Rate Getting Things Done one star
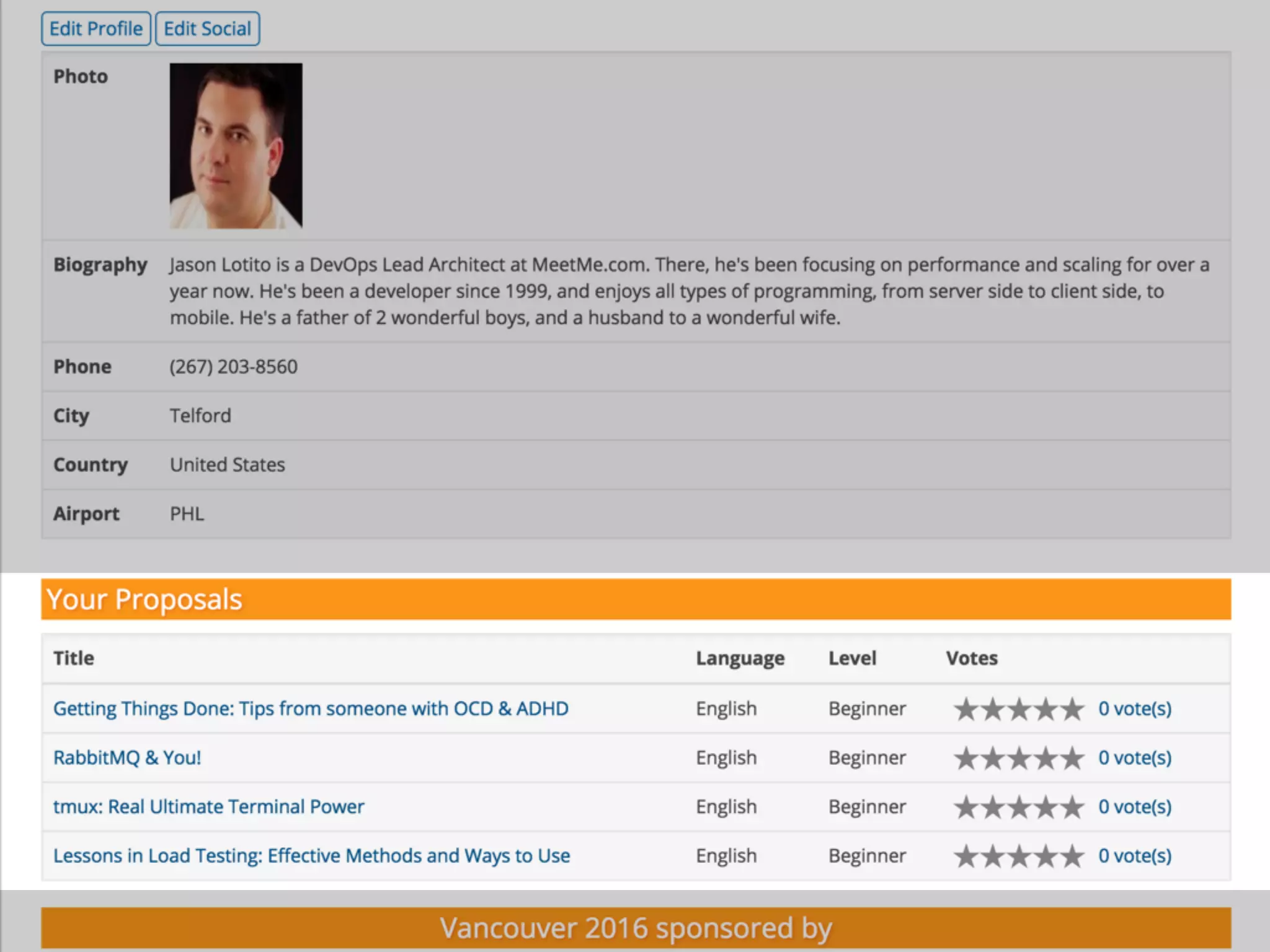Viewport: 1270px width, 952px height. [x=966, y=709]
